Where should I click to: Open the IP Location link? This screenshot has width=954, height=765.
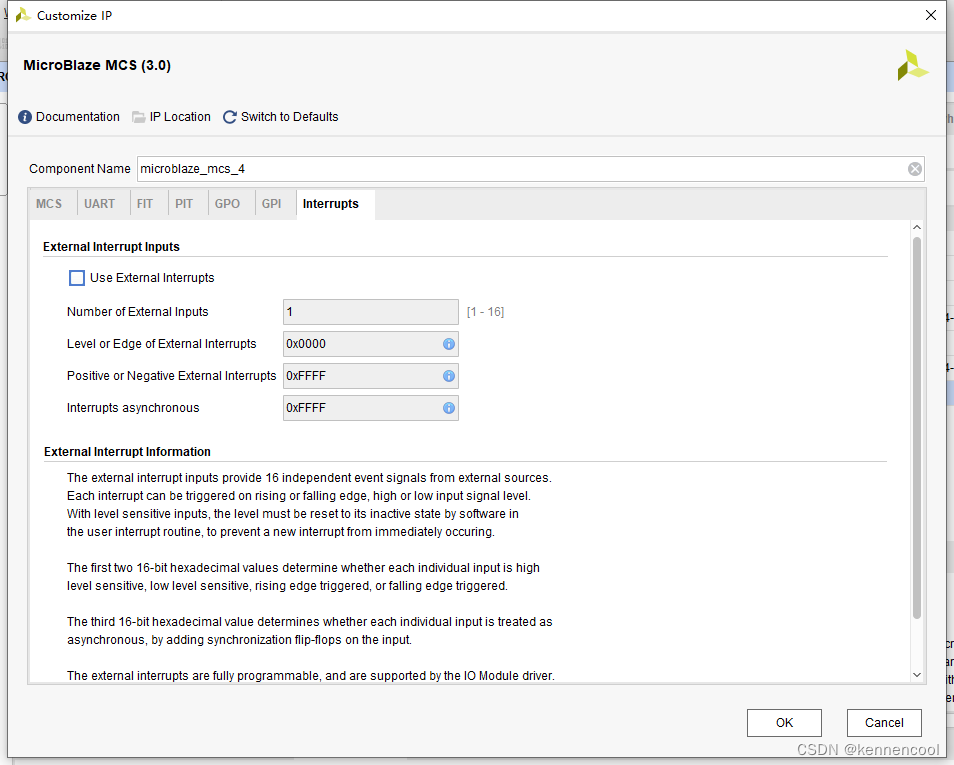pos(180,117)
